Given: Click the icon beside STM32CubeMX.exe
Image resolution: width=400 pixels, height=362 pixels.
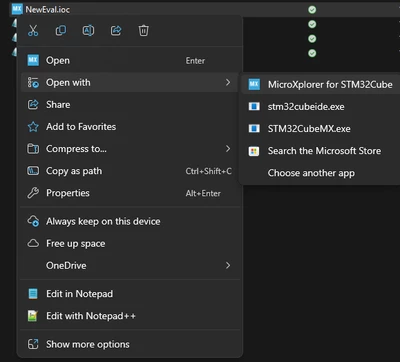Looking at the screenshot, I should (x=254, y=129).
